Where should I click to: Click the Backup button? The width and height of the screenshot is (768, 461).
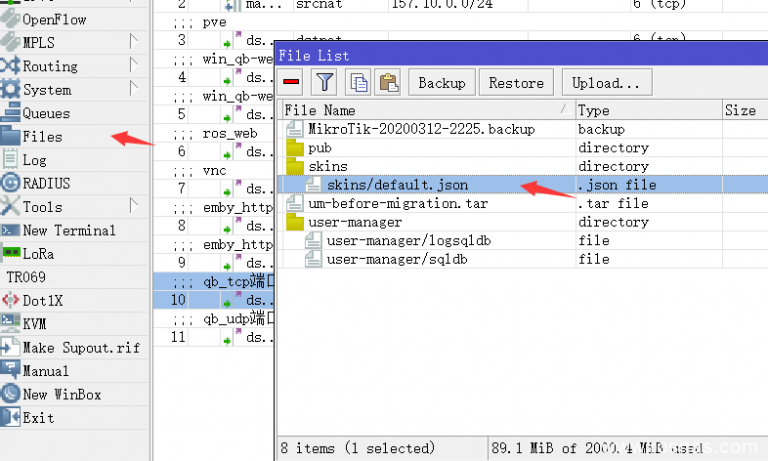pyautogui.click(x=441, y=83)
